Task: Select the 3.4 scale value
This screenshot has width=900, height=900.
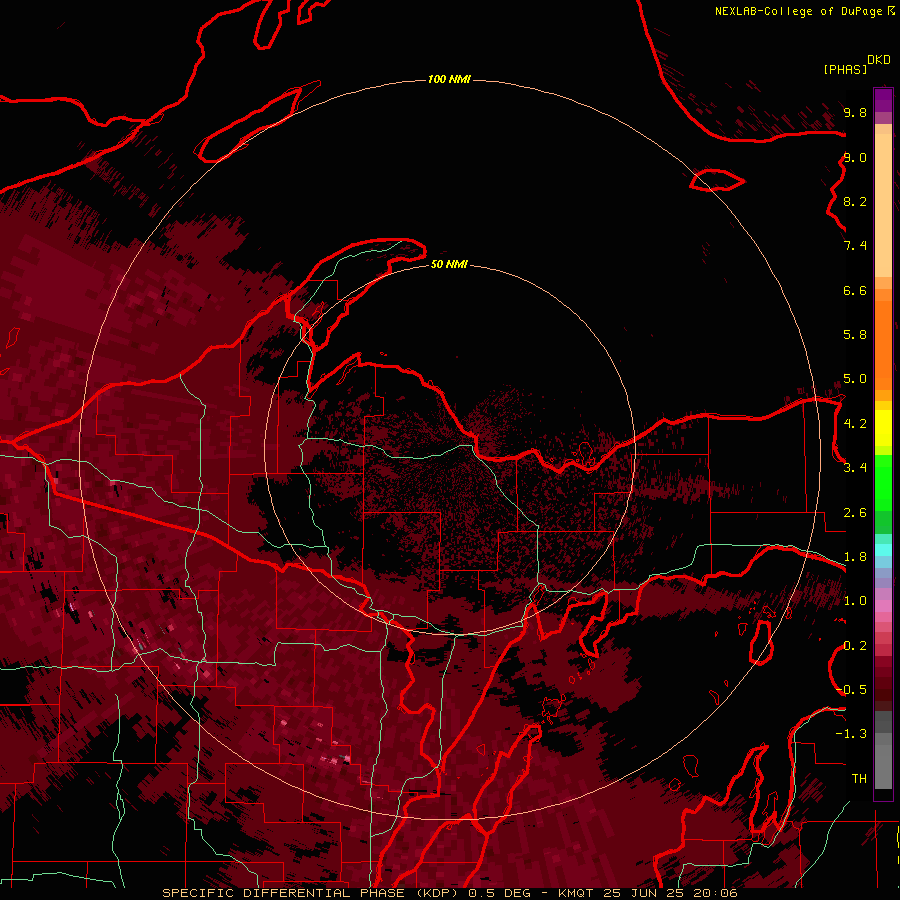Action: coord(855,468)
